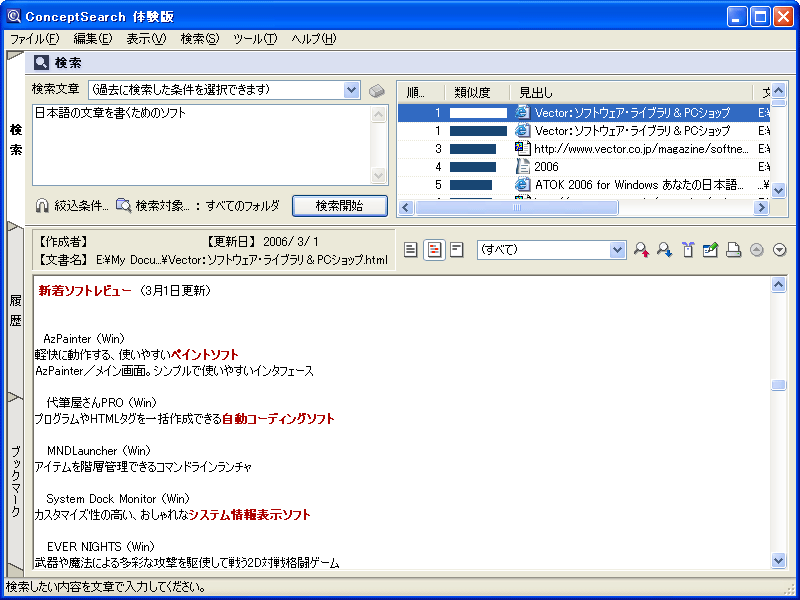Switch to the 検索 side tab
Viewport: 800px width, 600px height.
tap(16, 140)
